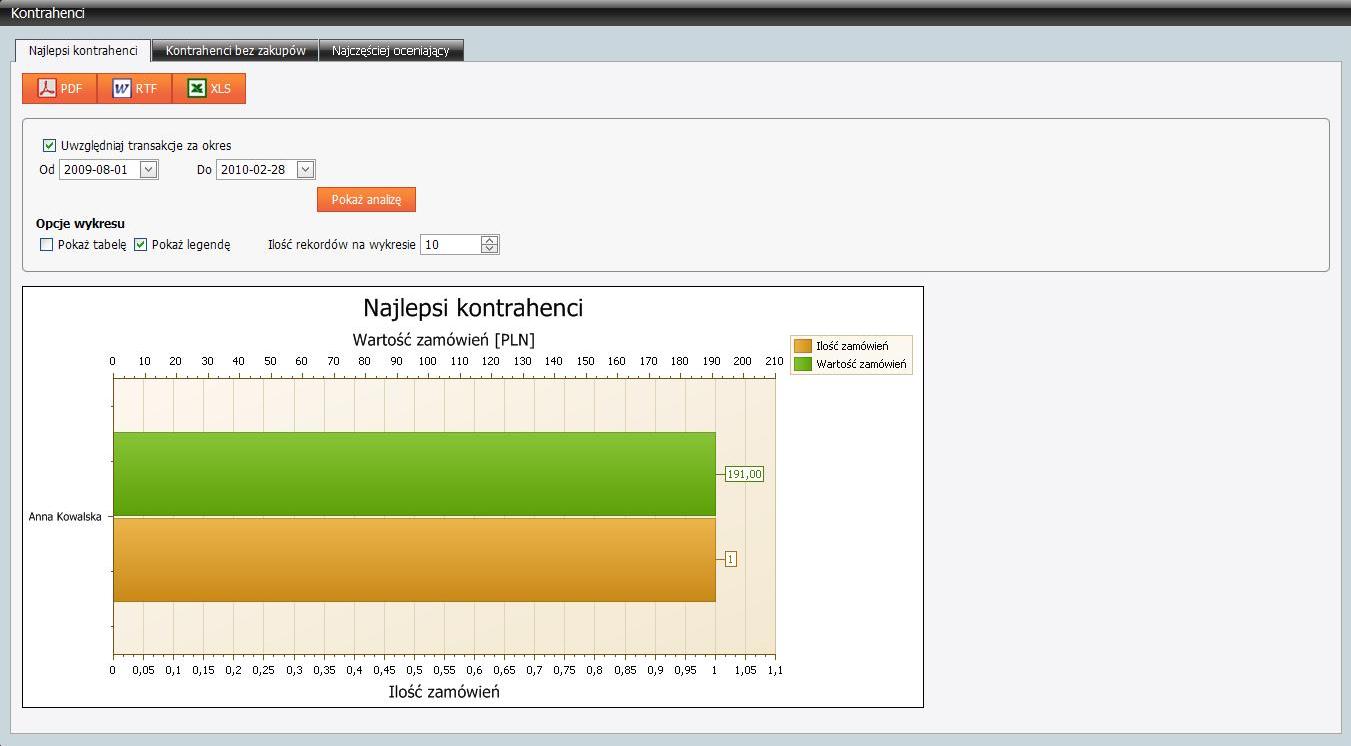Image resolution: width=1351 pixels, height=746 pixels.
Task: Click green Wartość zamówień legend swatch
Action: point(803,364)
